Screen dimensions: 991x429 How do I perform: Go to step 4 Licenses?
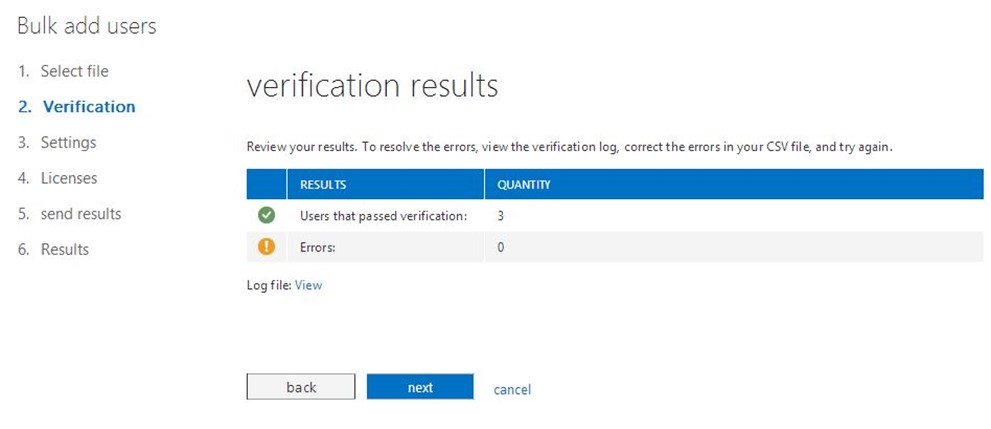coord(58,178)
